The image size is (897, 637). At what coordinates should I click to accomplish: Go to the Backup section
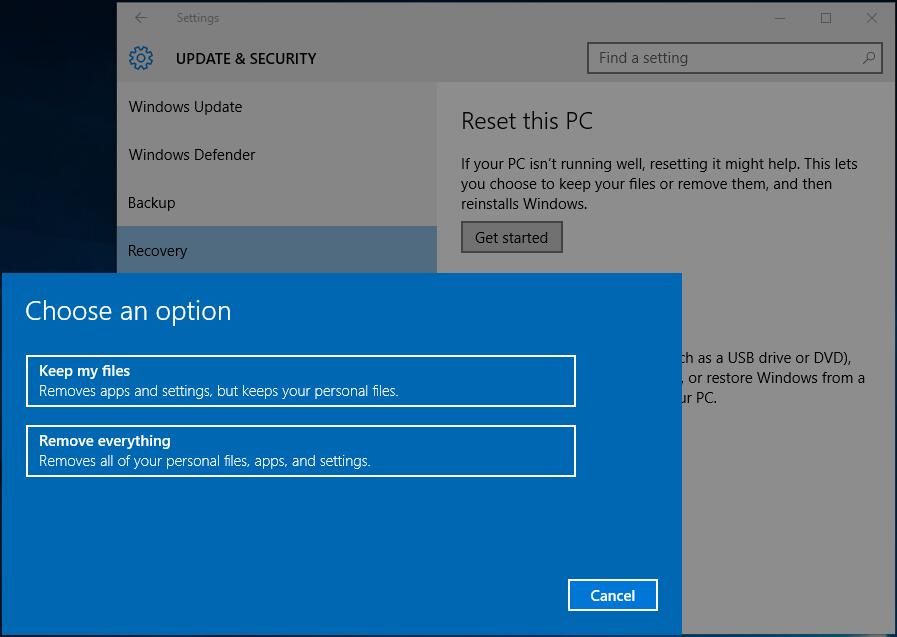(151, 203)
